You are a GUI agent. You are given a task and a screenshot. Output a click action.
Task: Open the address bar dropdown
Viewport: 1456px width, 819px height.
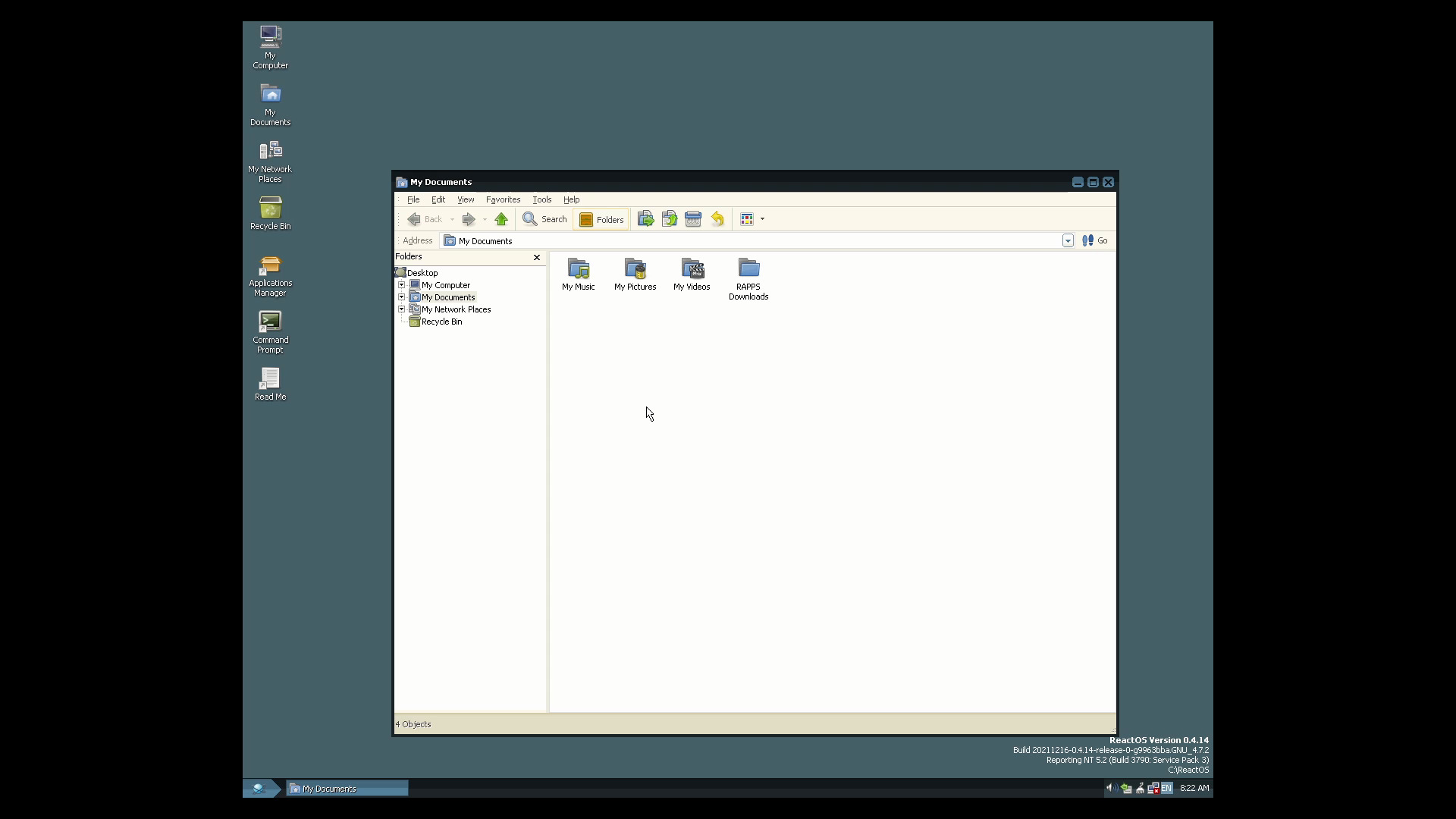pyautogui.click(x=1068, y=240)
